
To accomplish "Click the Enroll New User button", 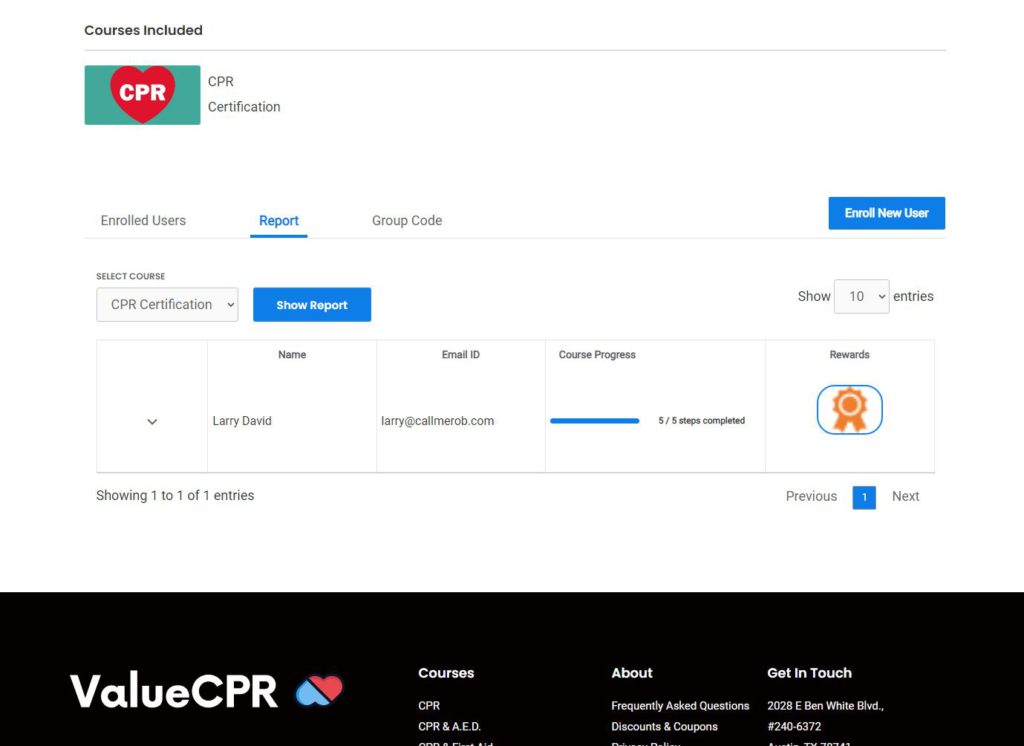I will coord(887,213).
